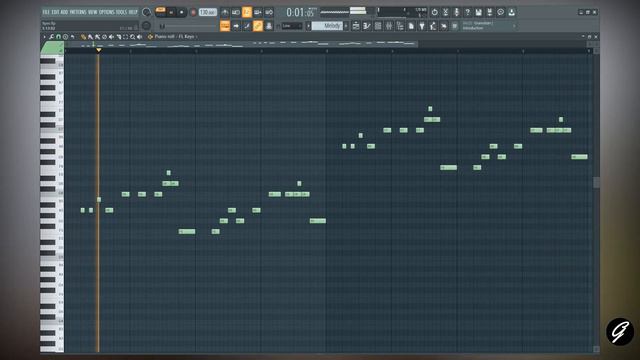Image resolution: width=640 pixels, height=360 pixels.
Task: Open the Line snap selector dropdown
Action: click(292, 26)
